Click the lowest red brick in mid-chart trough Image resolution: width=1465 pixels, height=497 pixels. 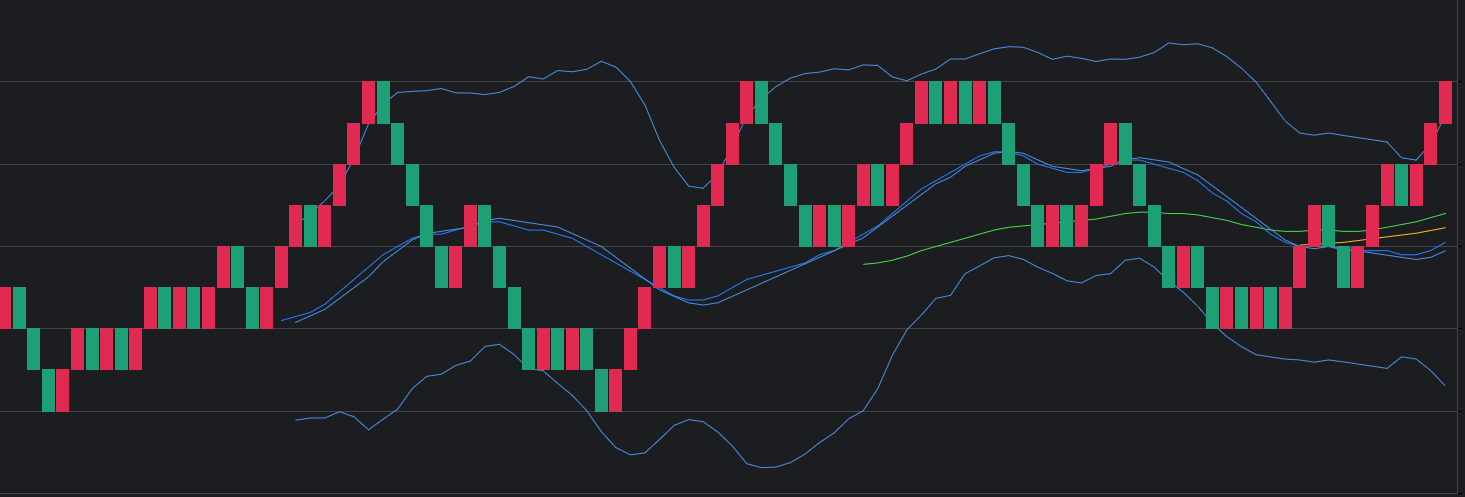[615, 390]
